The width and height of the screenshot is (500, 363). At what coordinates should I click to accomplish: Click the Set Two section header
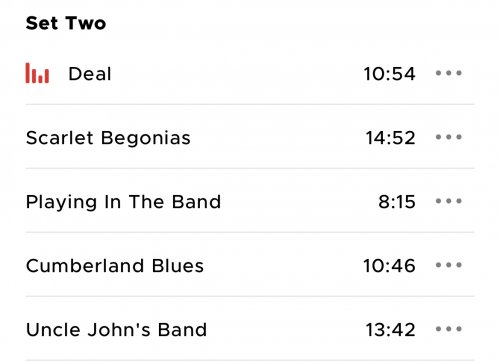click(66, 23)
